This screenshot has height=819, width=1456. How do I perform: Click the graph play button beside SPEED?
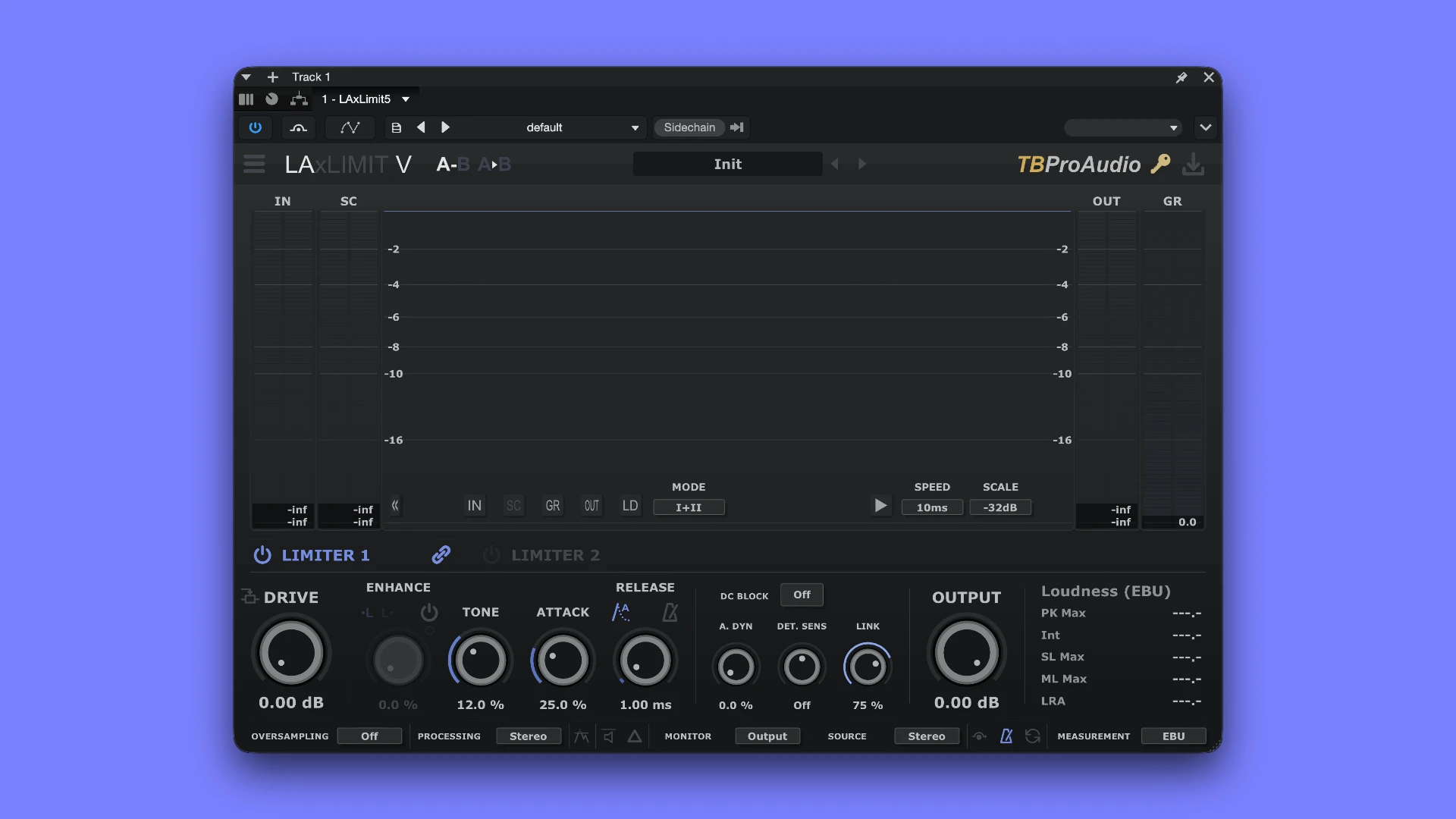pyautogui.click(x=880, y=506)
